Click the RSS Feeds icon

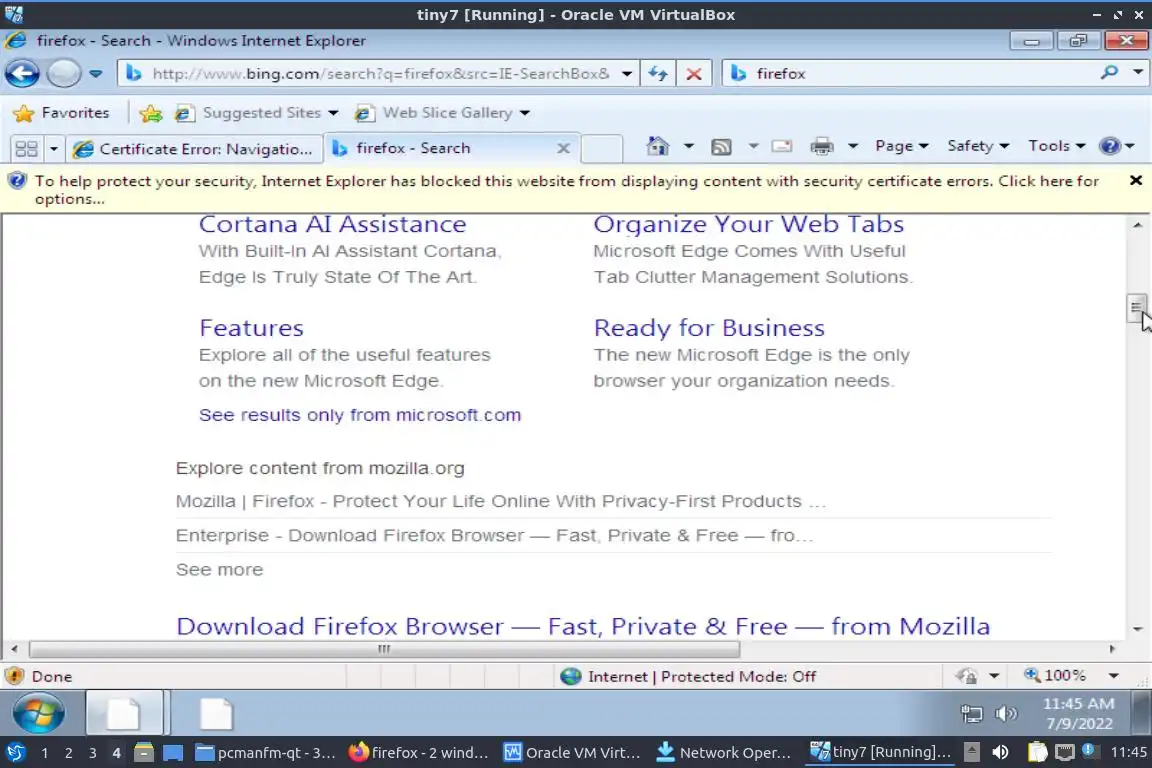pyautogui.click(x=721, y=147)
